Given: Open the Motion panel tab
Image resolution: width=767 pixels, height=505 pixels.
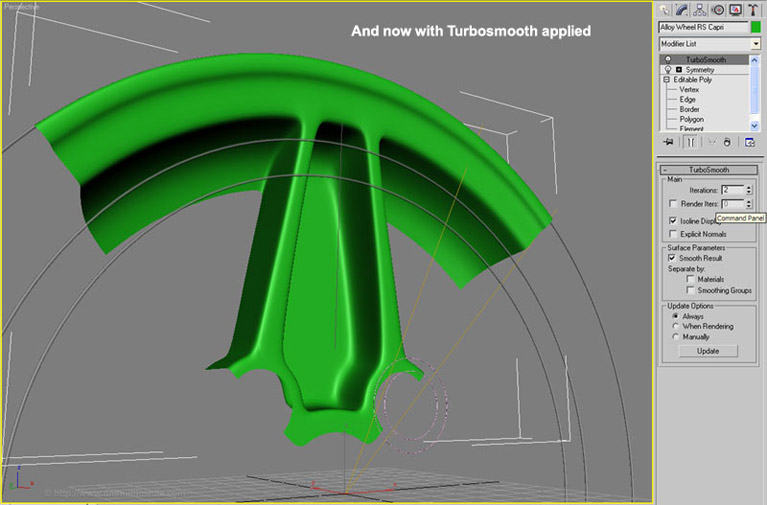Looking at the screenshot, I should point(718,9).
